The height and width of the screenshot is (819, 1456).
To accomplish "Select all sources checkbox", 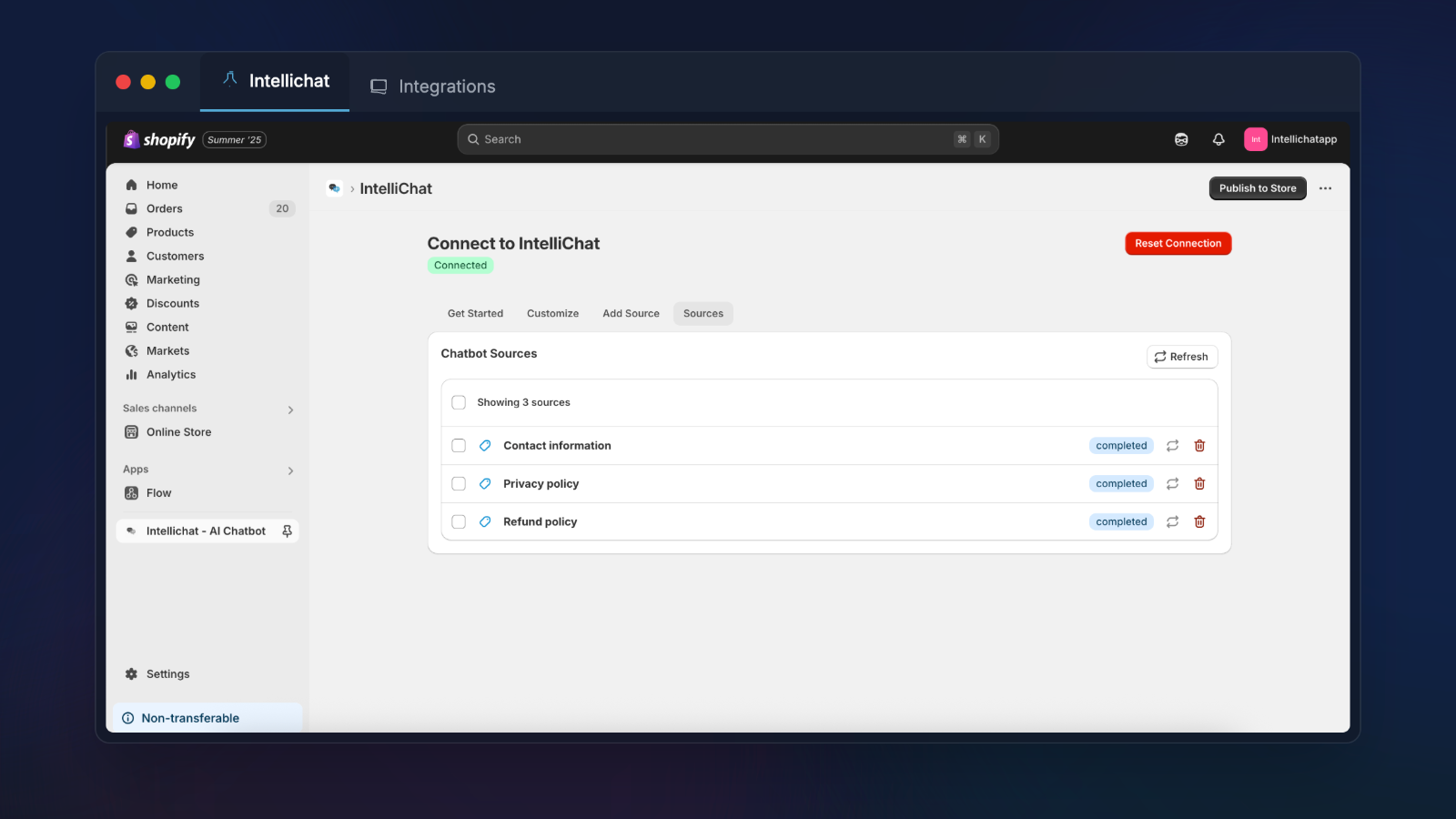I will click(x=459, y=402).
